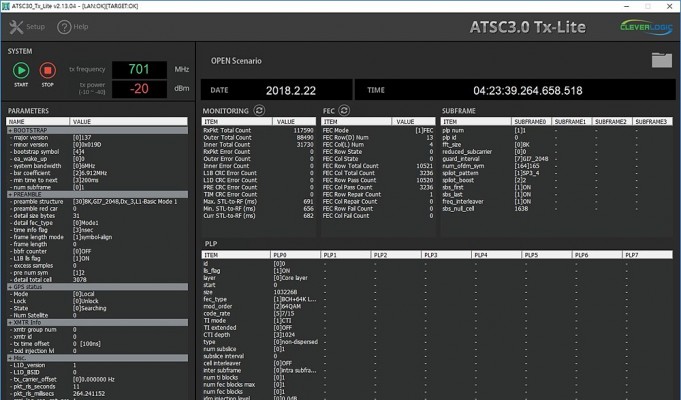The image size is (681, 400).
Task: Select the subframe 'freq_interleaver' row
Action: 557,202
